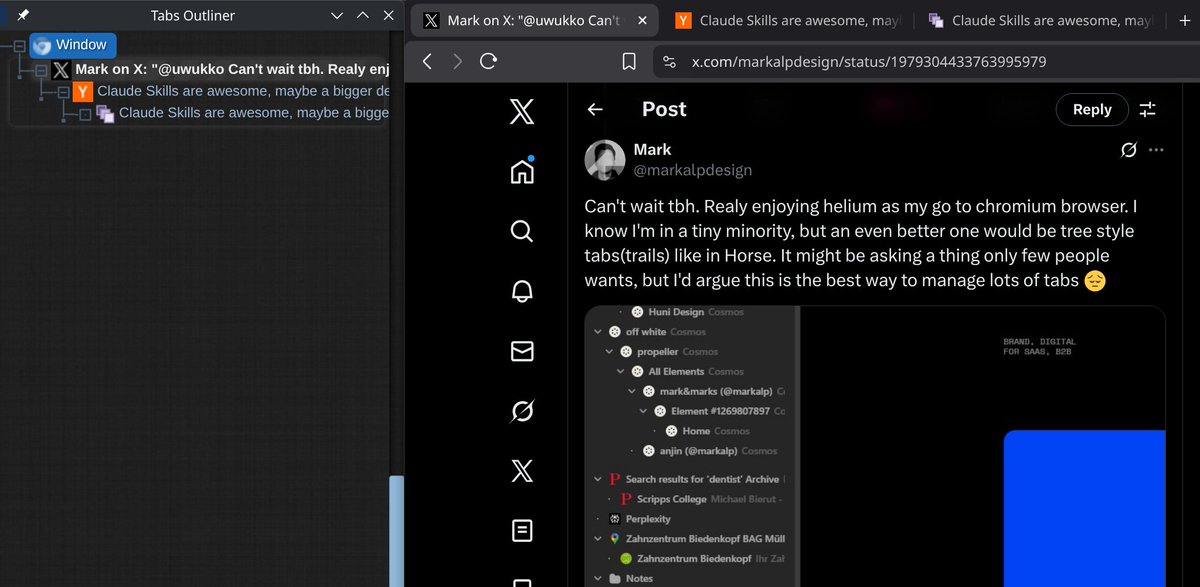Select the Window row in Tabs Outliner
1200x587 pixels.
coord(74,46)
